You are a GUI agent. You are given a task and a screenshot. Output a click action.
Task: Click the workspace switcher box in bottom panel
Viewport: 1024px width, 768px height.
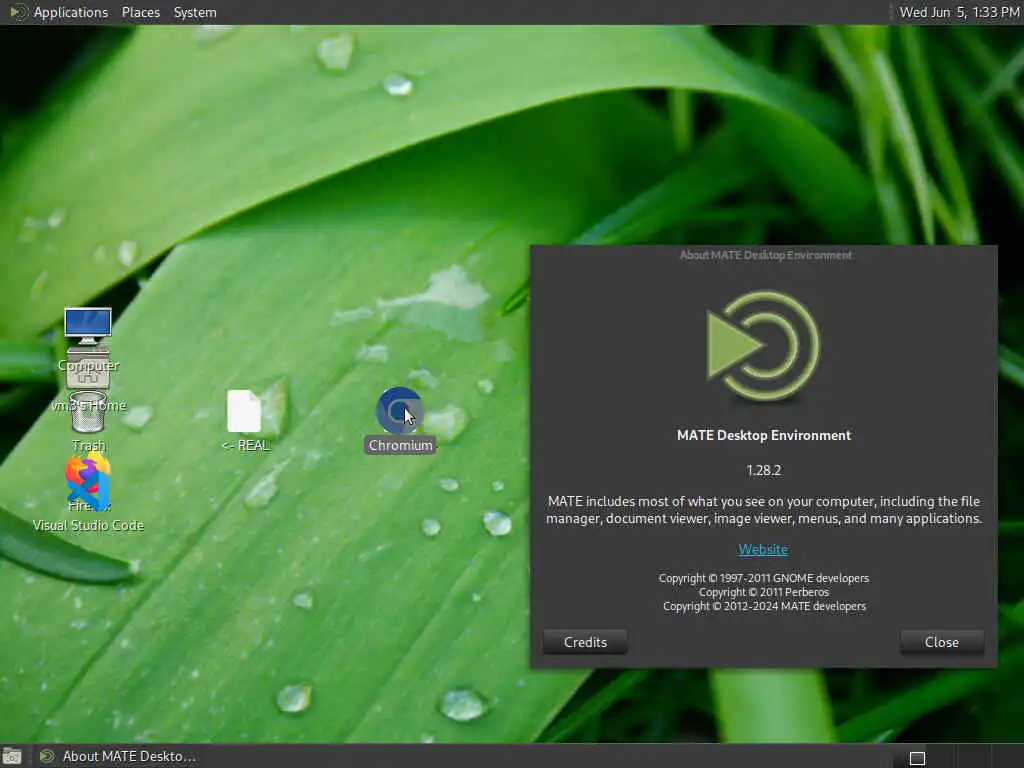coord(918,758)
